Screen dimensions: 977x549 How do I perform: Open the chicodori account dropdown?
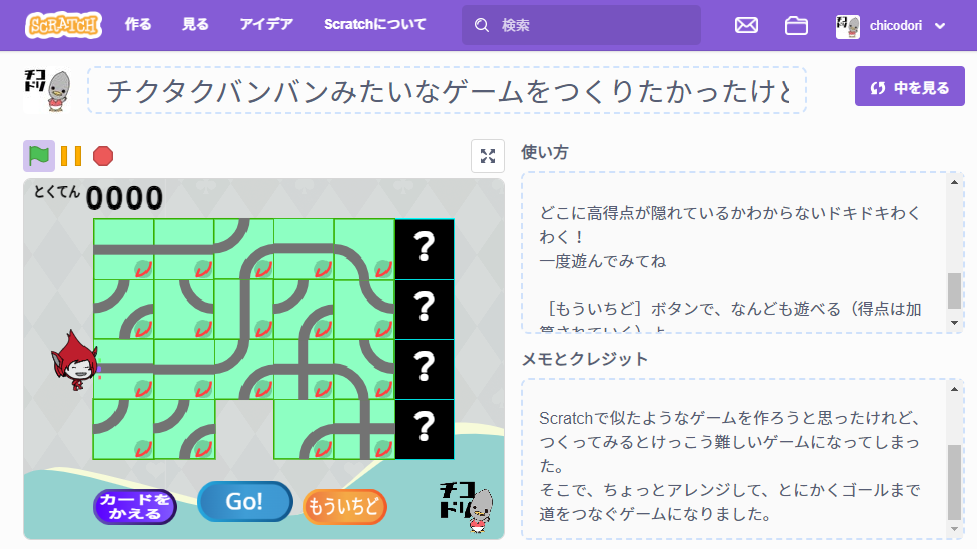coord(891,26)
